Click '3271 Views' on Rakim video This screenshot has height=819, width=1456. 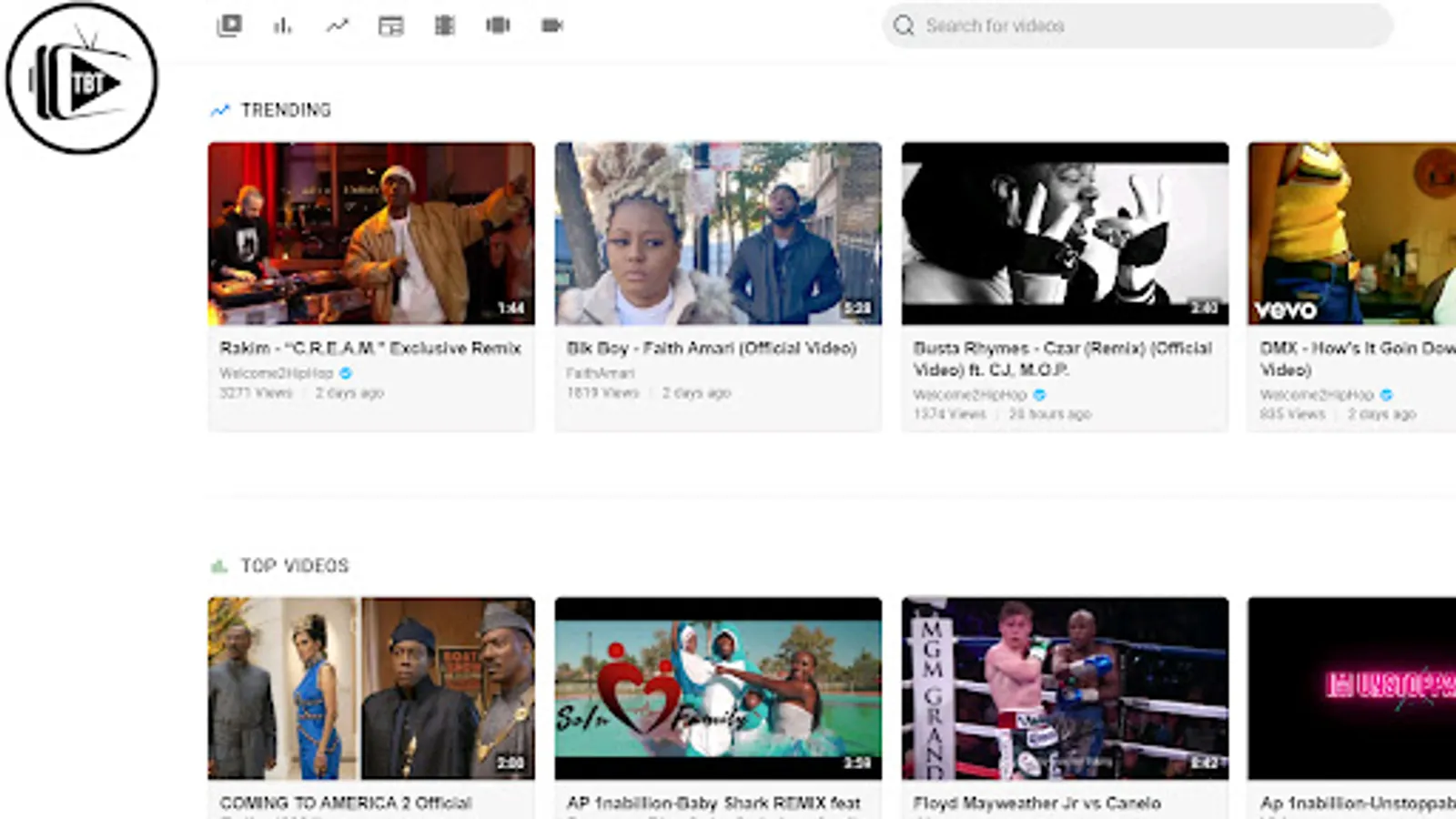[256, 393]
